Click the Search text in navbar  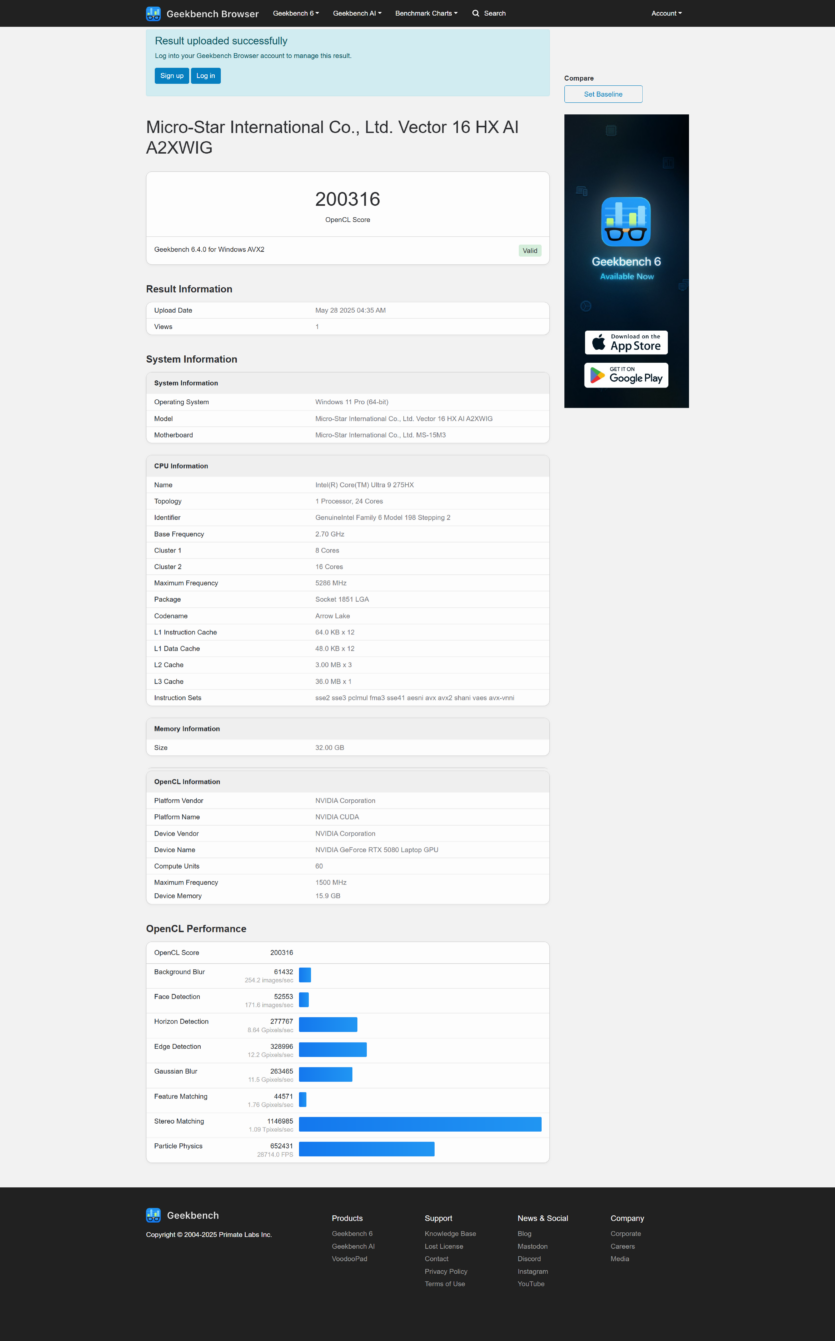pyautogui.click(x=495, y=13)
